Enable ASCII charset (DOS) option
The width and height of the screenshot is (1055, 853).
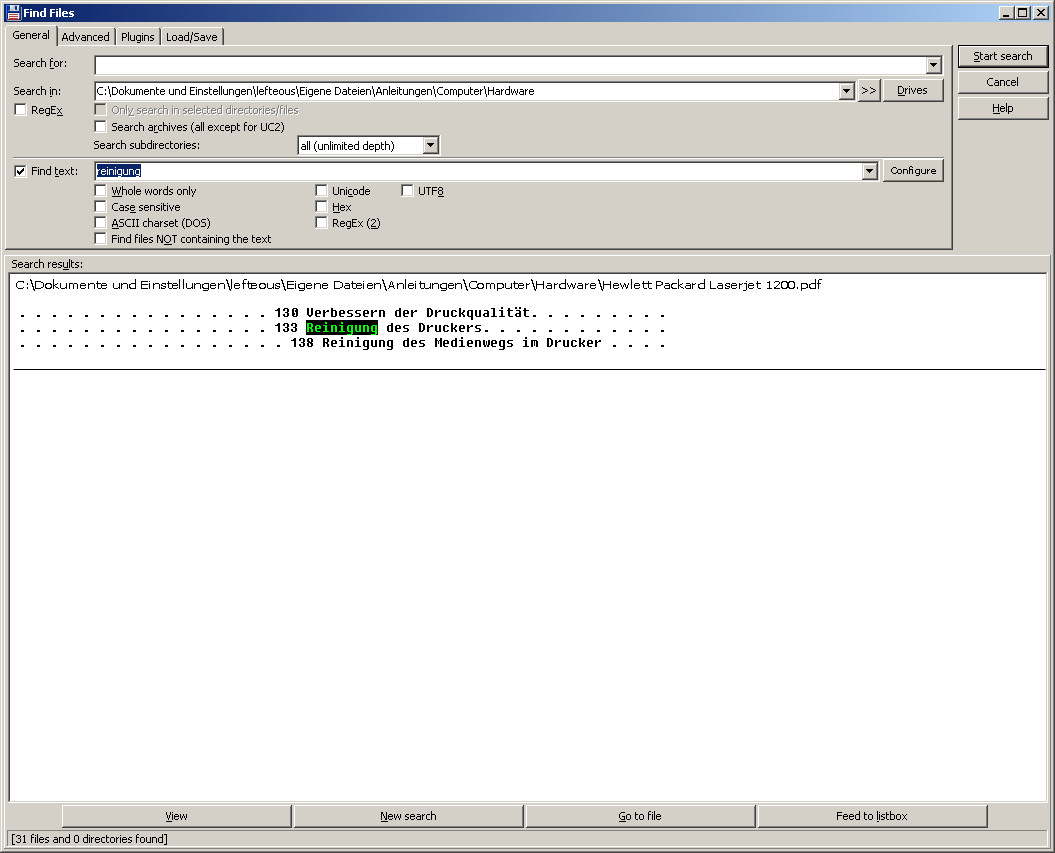pos(100,223)
